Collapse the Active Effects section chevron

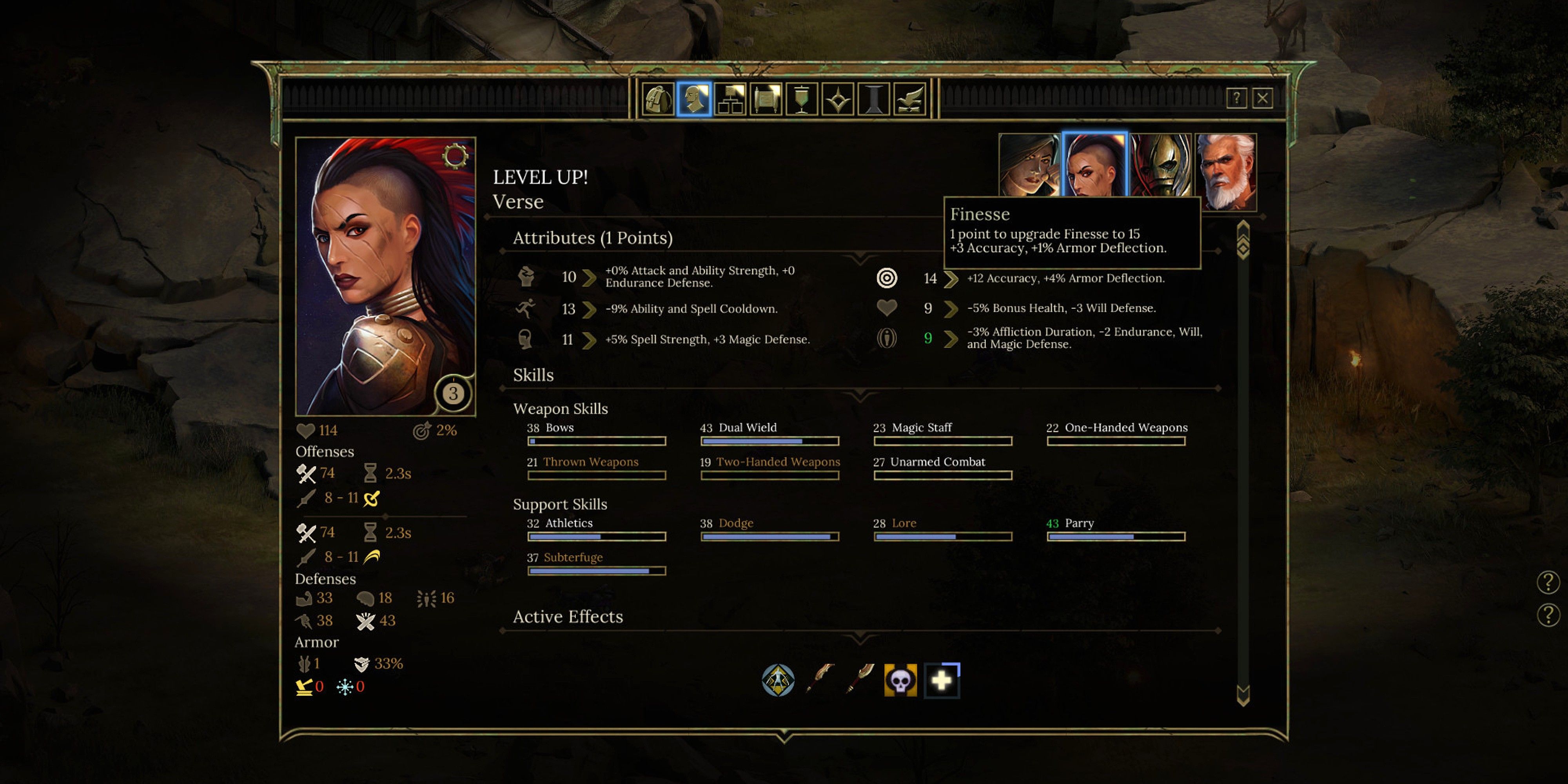pyautogui.click(x=860, y=638)
